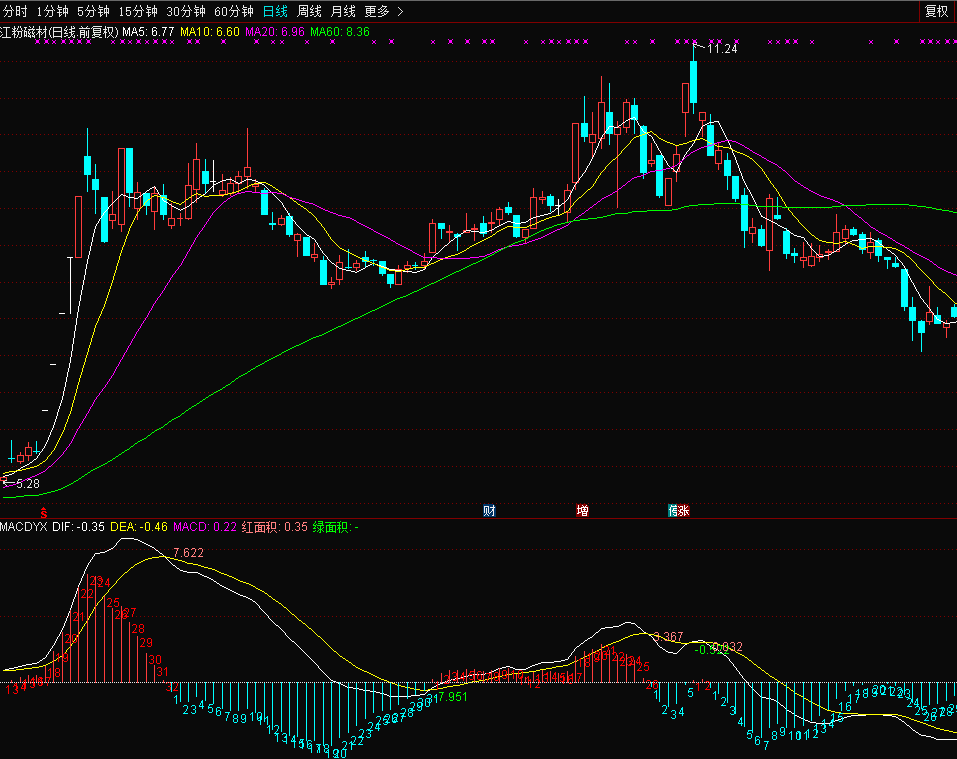Click the DEA: -0.46 value label

139,527
